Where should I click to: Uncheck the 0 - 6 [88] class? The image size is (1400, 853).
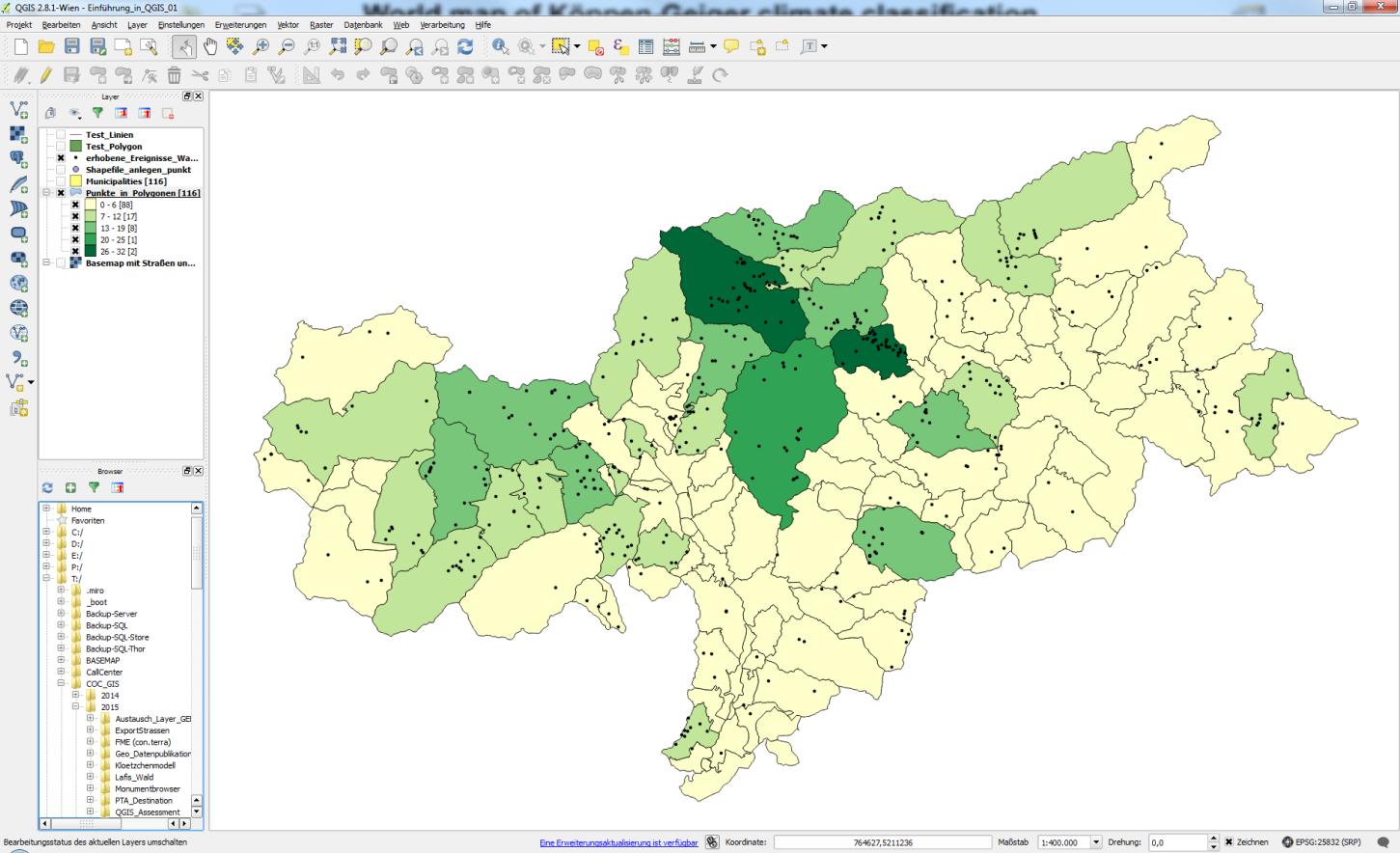click(x=75, y=205)
